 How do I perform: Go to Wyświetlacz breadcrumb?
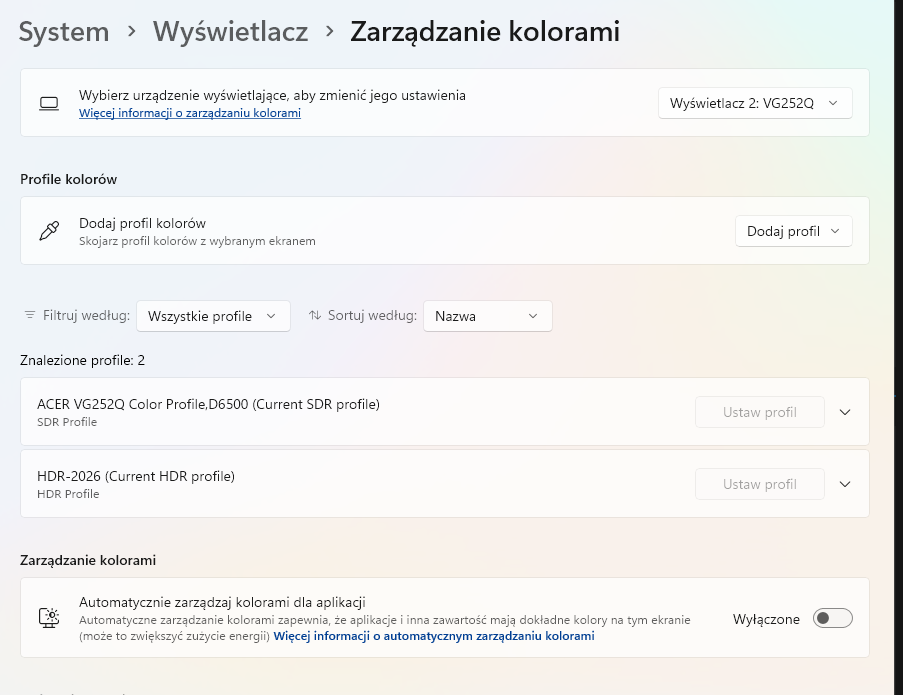point(231,32)
